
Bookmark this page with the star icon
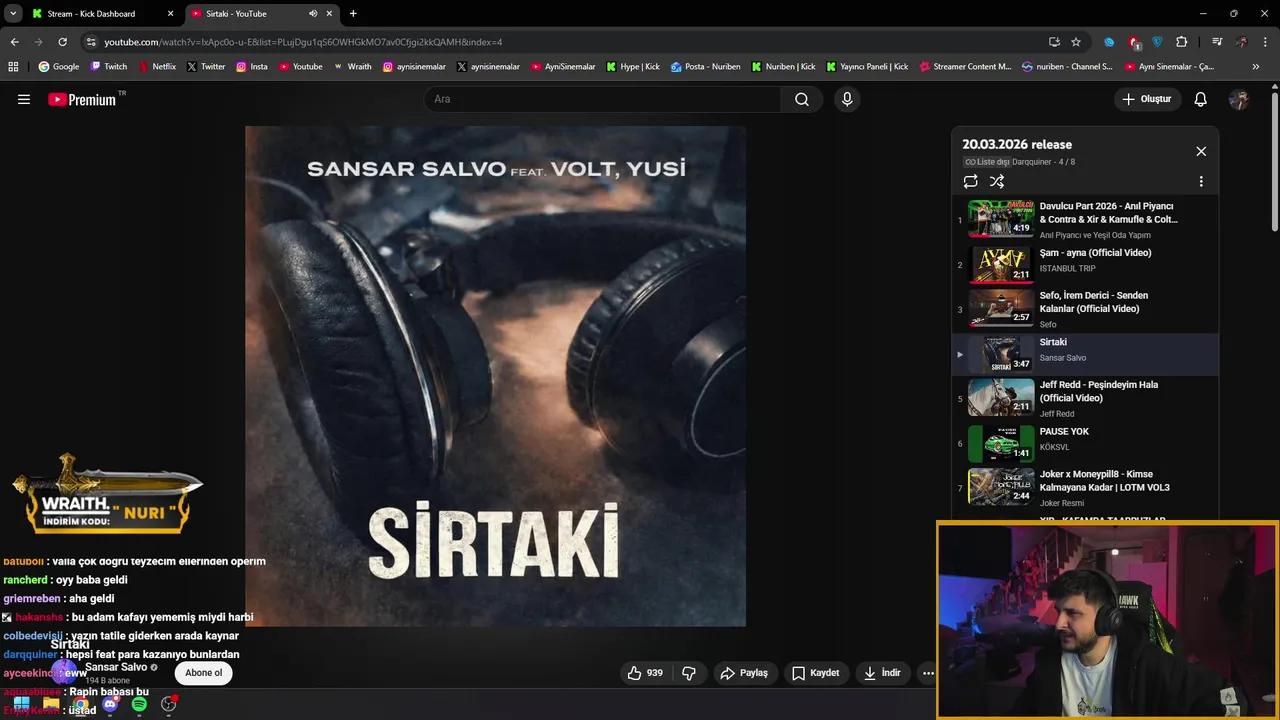click(x=1076, y=42)
